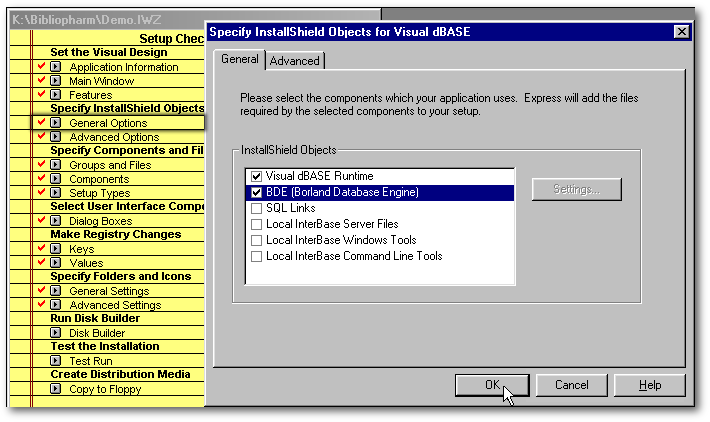Screen dimensions: 710x422
Task: Click arrow icon beside Components
Action: pyautogui.click(x=55, y=179)
